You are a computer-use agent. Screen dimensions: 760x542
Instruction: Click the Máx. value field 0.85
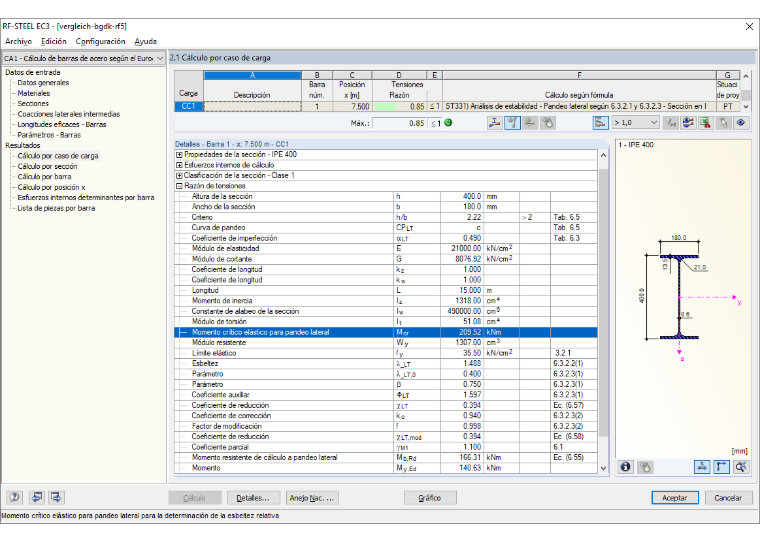(x=399, y=123)
